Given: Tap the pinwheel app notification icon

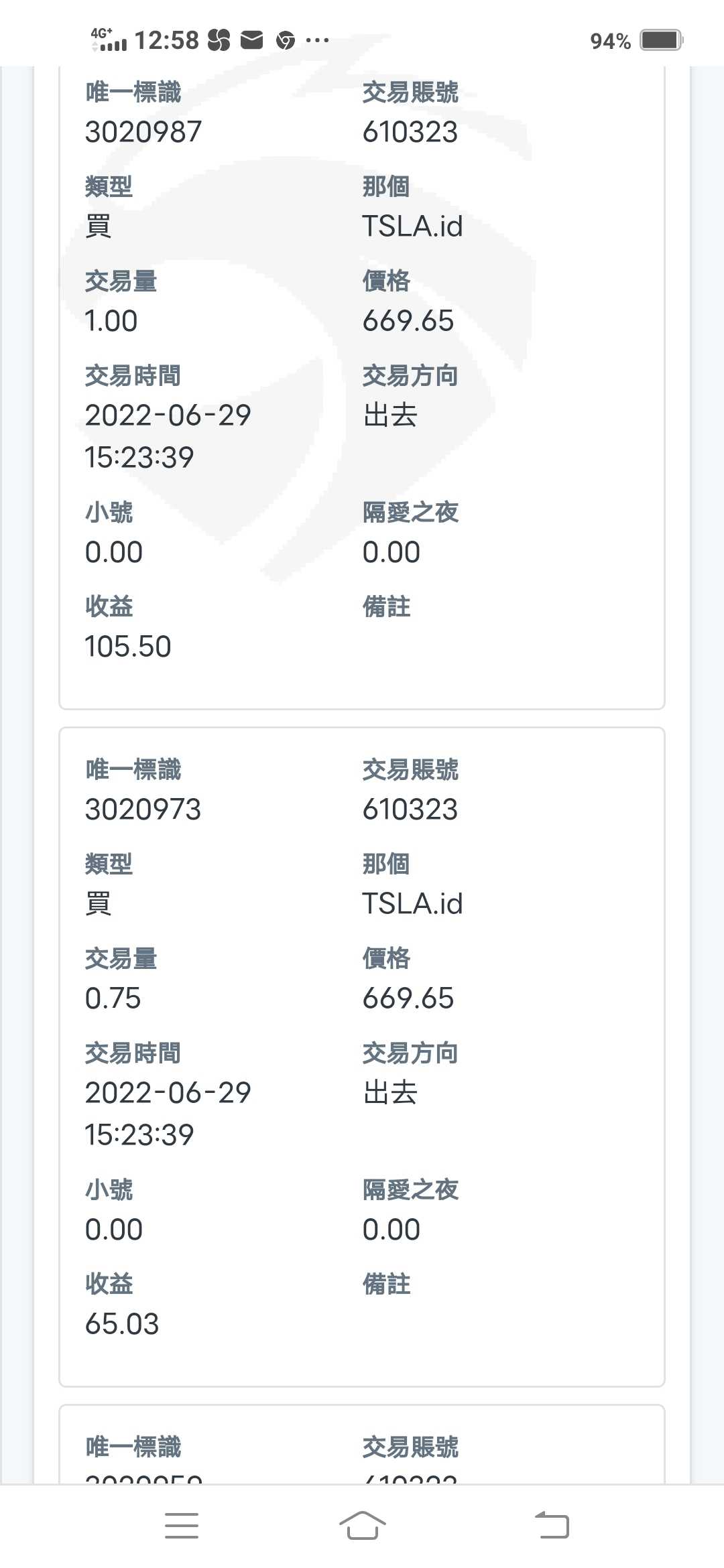Looking at the screenshot, I should [219, 41].
